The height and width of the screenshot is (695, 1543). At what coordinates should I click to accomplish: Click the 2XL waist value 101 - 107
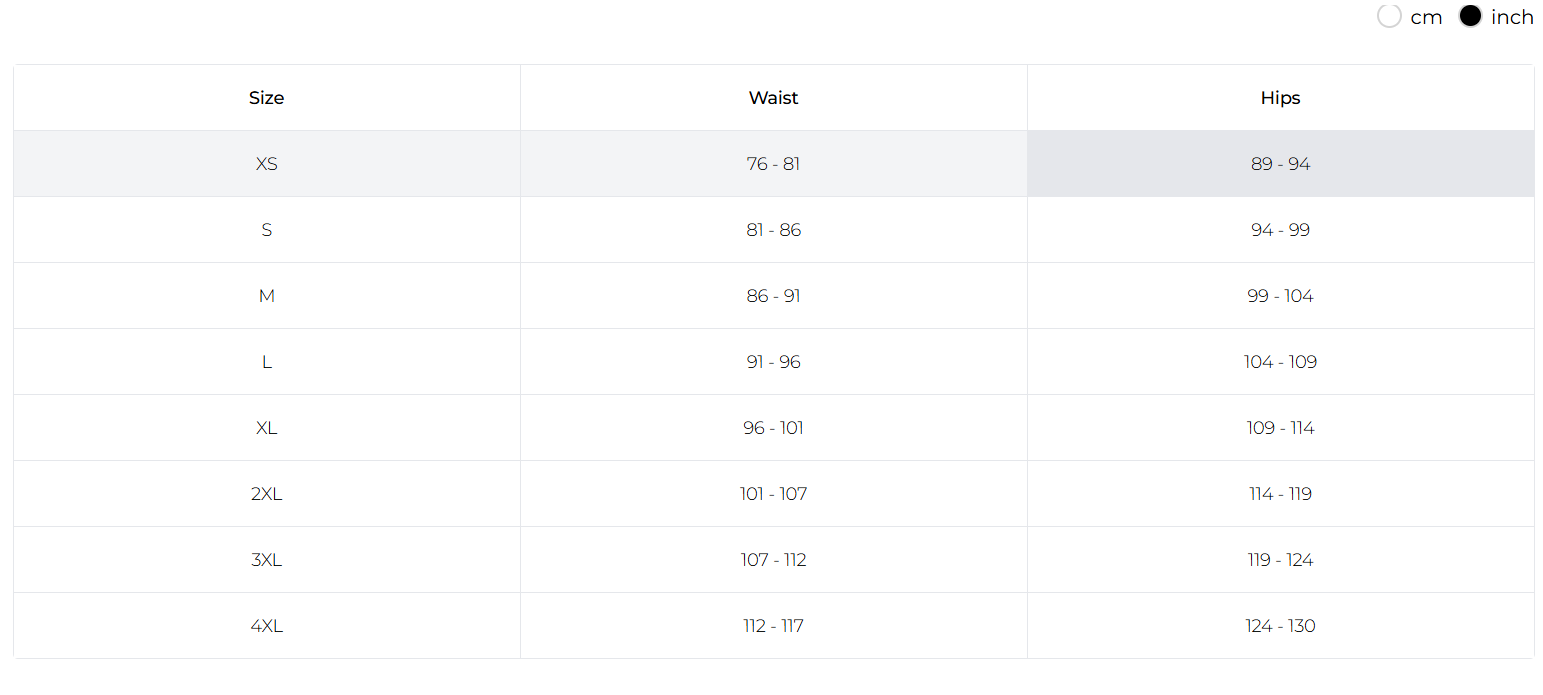(774, 494)
